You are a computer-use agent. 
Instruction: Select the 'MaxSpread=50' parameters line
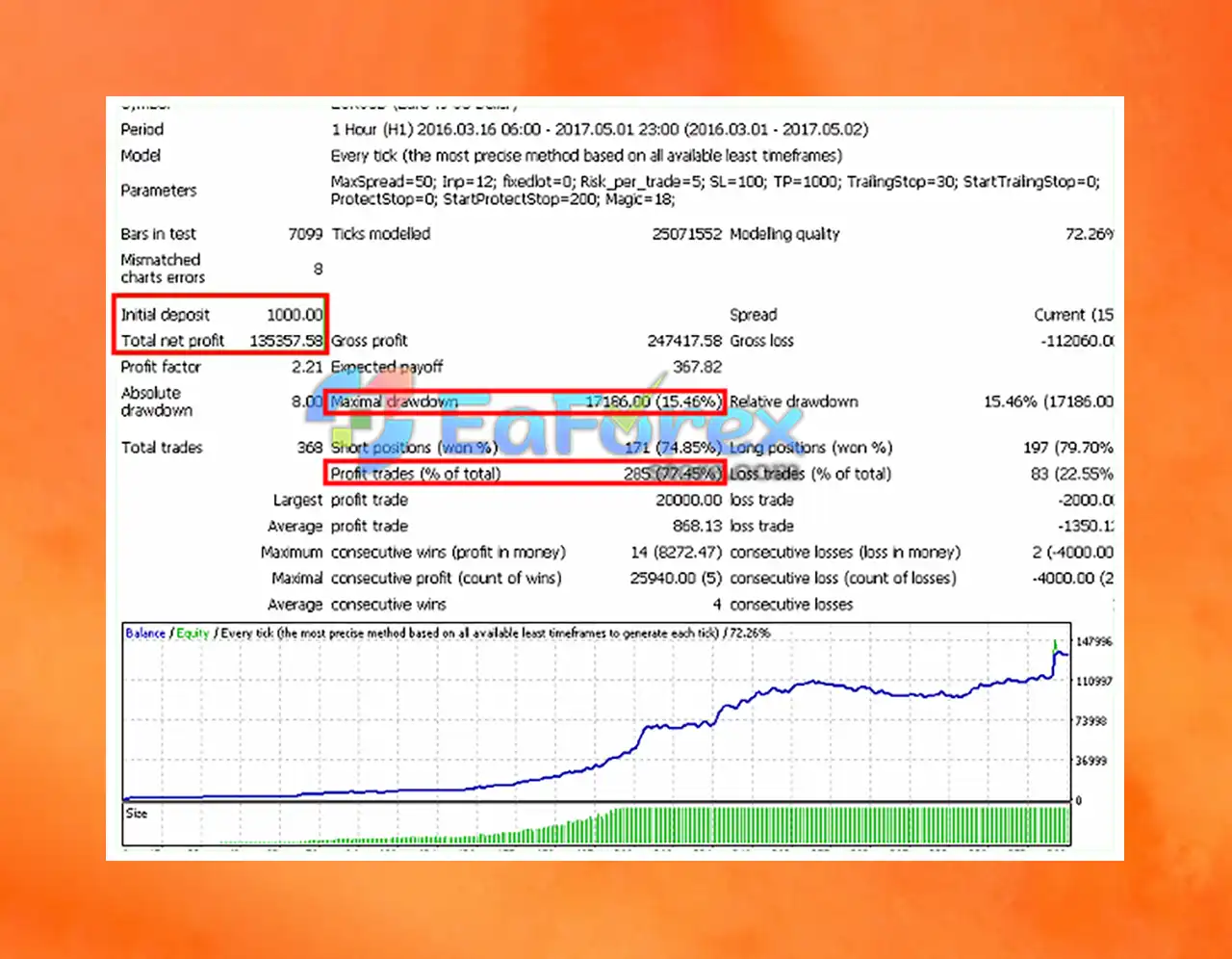coord(715,181)
